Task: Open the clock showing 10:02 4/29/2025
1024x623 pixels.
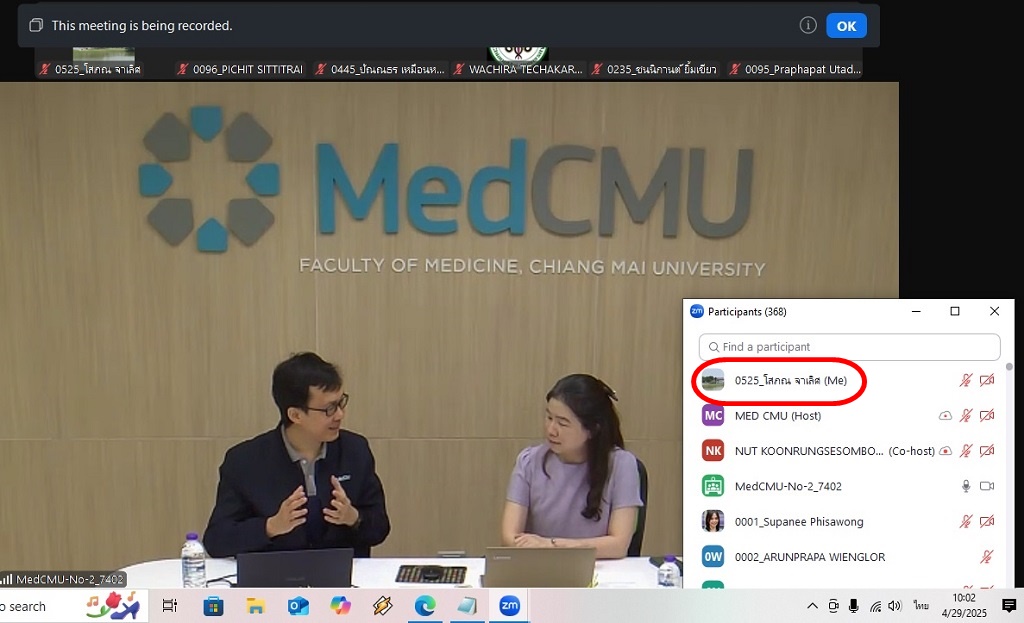Action: (x=964, y=605)
